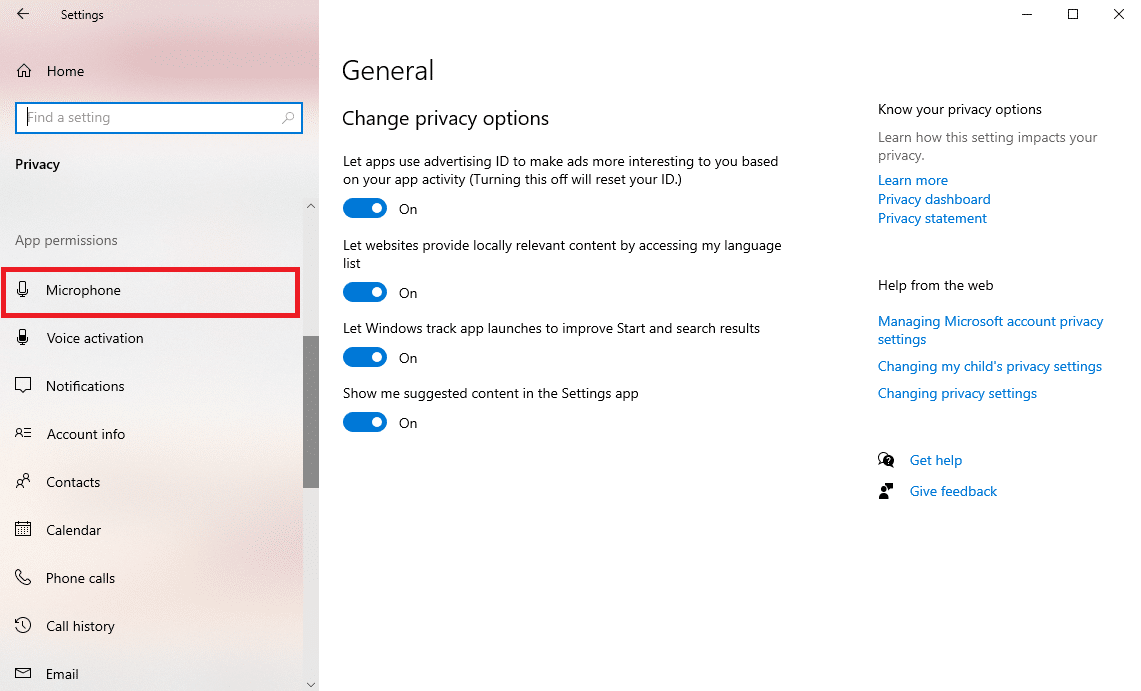Viewport: 1141px width, 691px height.
Task: Select the Microphone permission icon
Action: tap(22, 290)
